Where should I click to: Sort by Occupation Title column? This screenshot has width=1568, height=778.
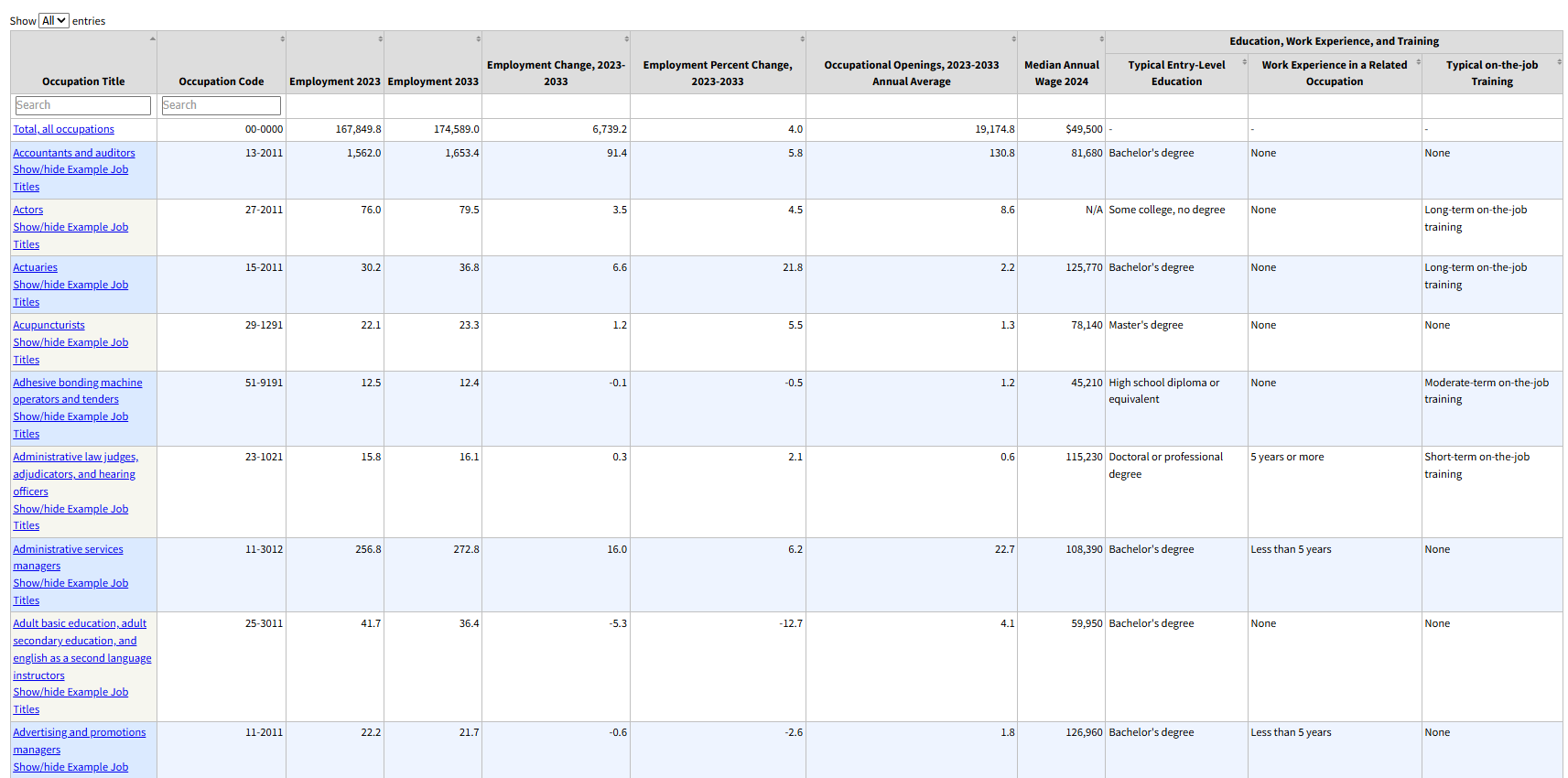[x=83, y=62]
